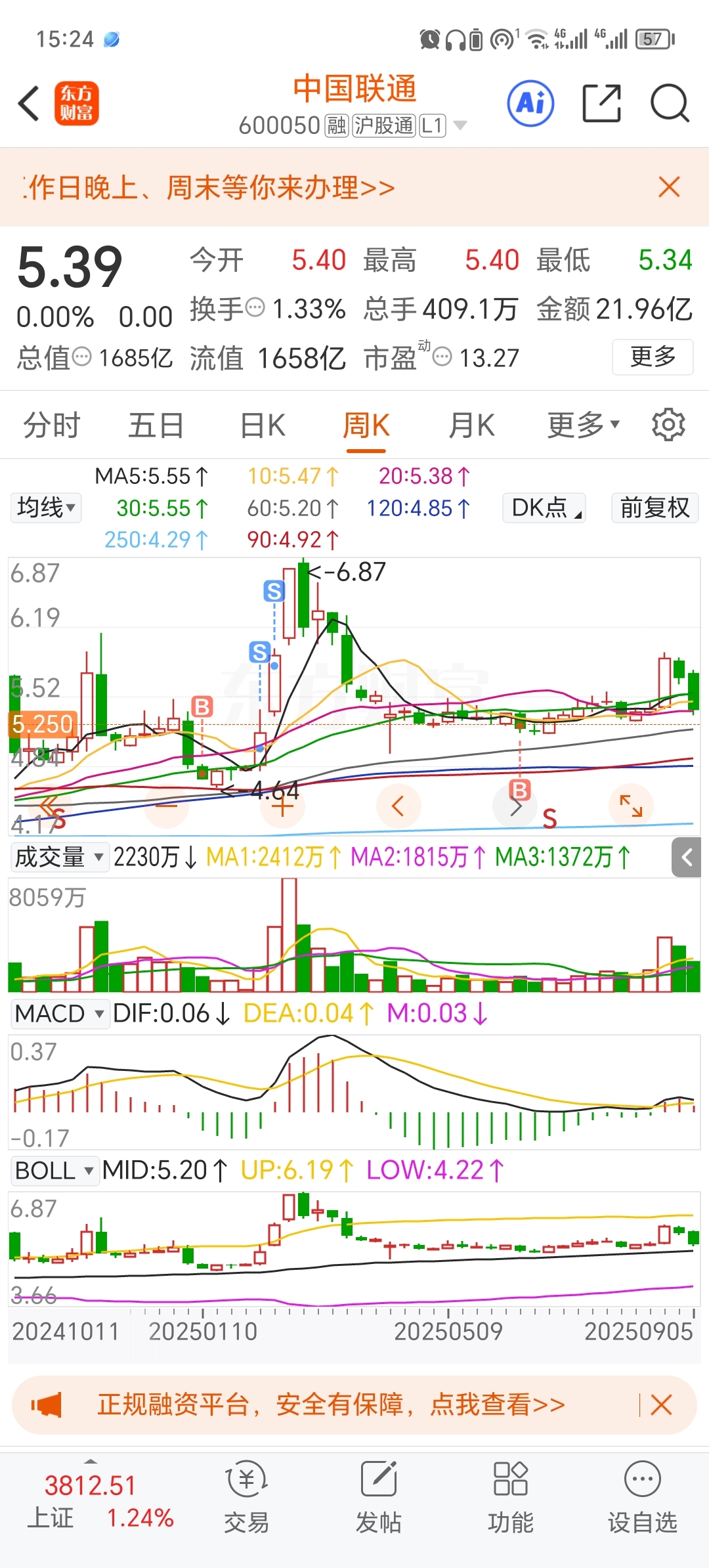
Task: Tap the zoom out minus circle
Action: point(167,806)
